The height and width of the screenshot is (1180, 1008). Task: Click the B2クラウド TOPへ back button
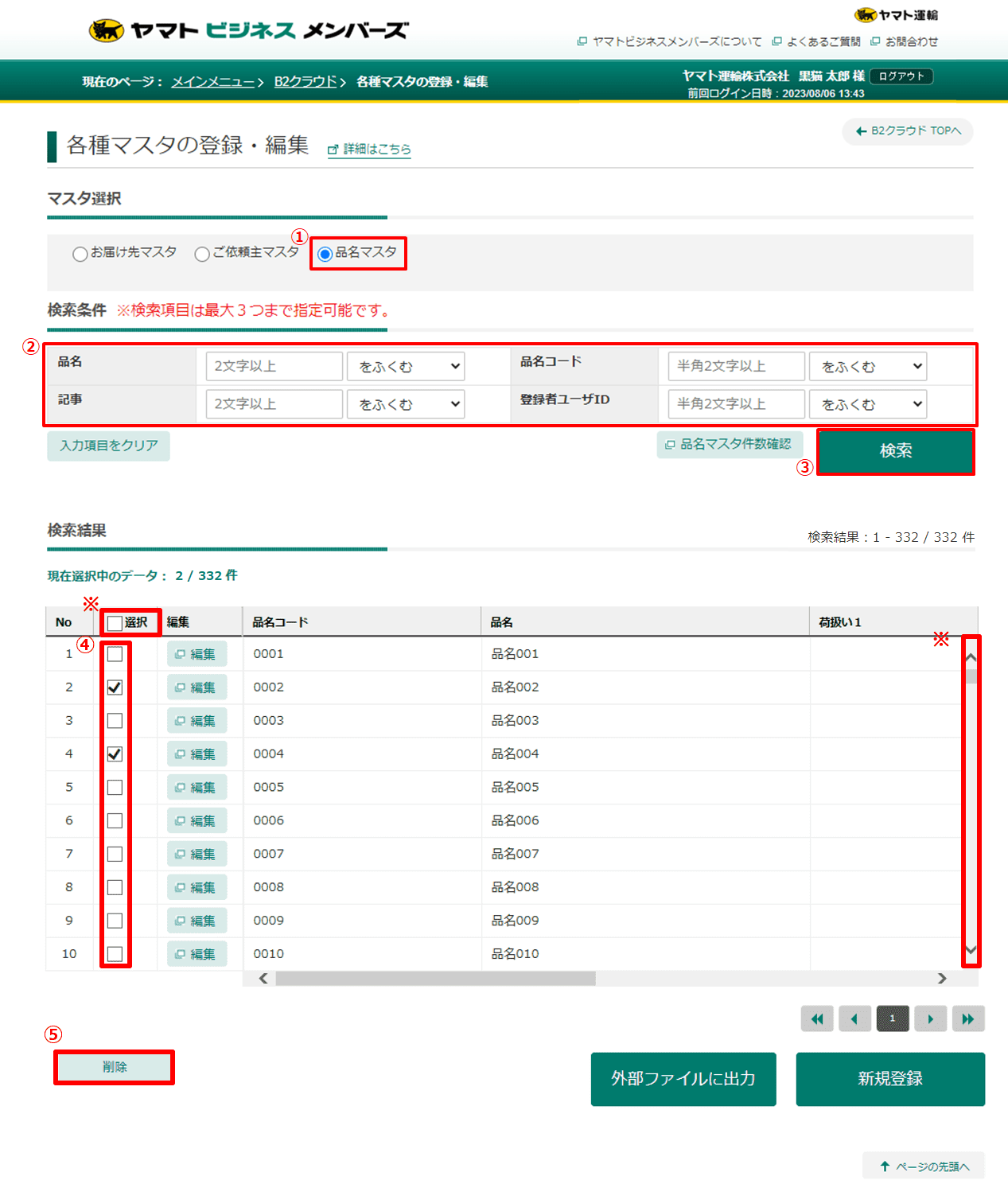[908, 131]
